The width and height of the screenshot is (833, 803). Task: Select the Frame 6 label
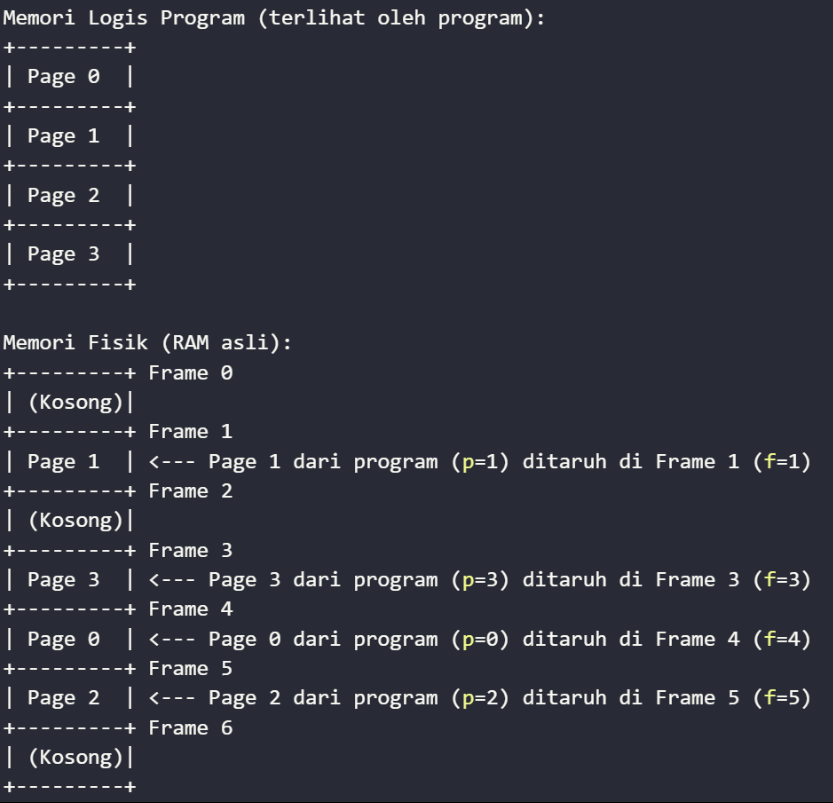[x=190, y=728]
